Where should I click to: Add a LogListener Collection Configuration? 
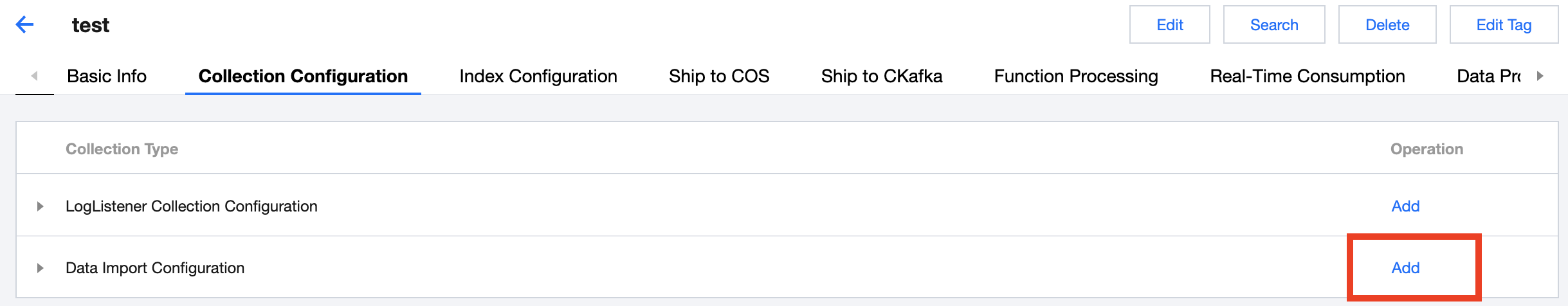tap(1405, 206)
